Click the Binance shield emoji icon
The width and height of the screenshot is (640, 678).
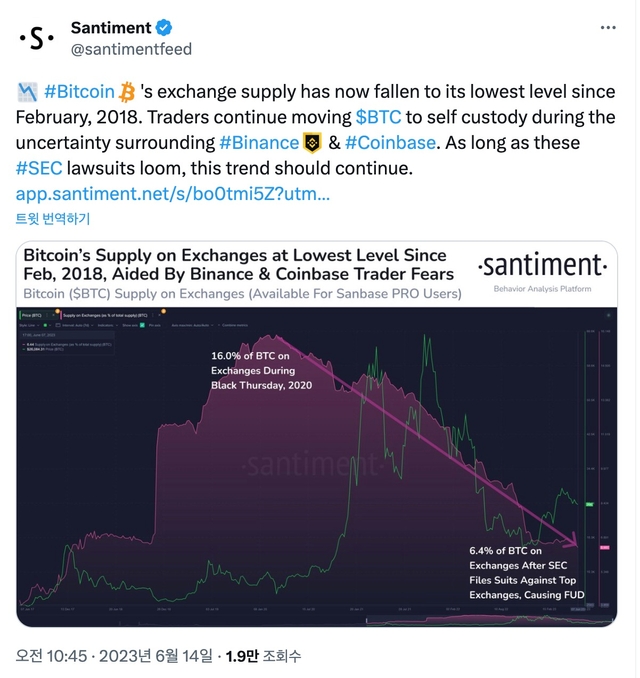pos(314,143)
